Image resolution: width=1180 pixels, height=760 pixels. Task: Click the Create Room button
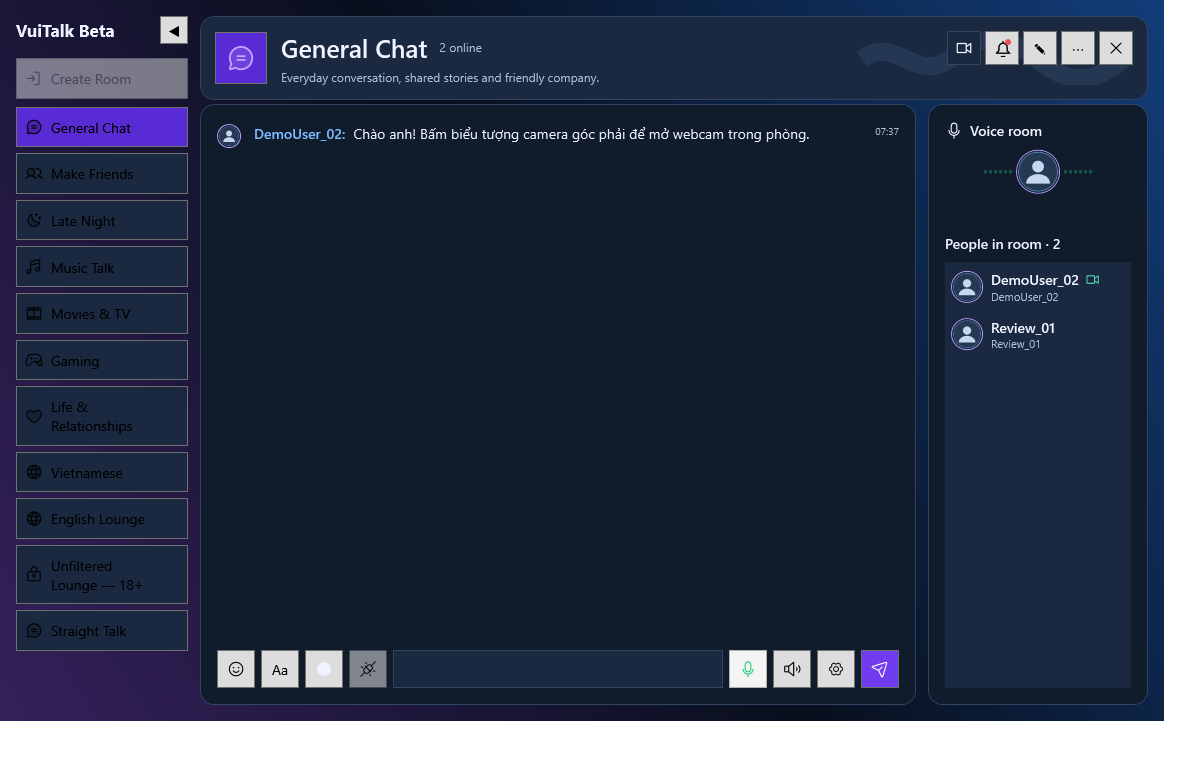102,79
